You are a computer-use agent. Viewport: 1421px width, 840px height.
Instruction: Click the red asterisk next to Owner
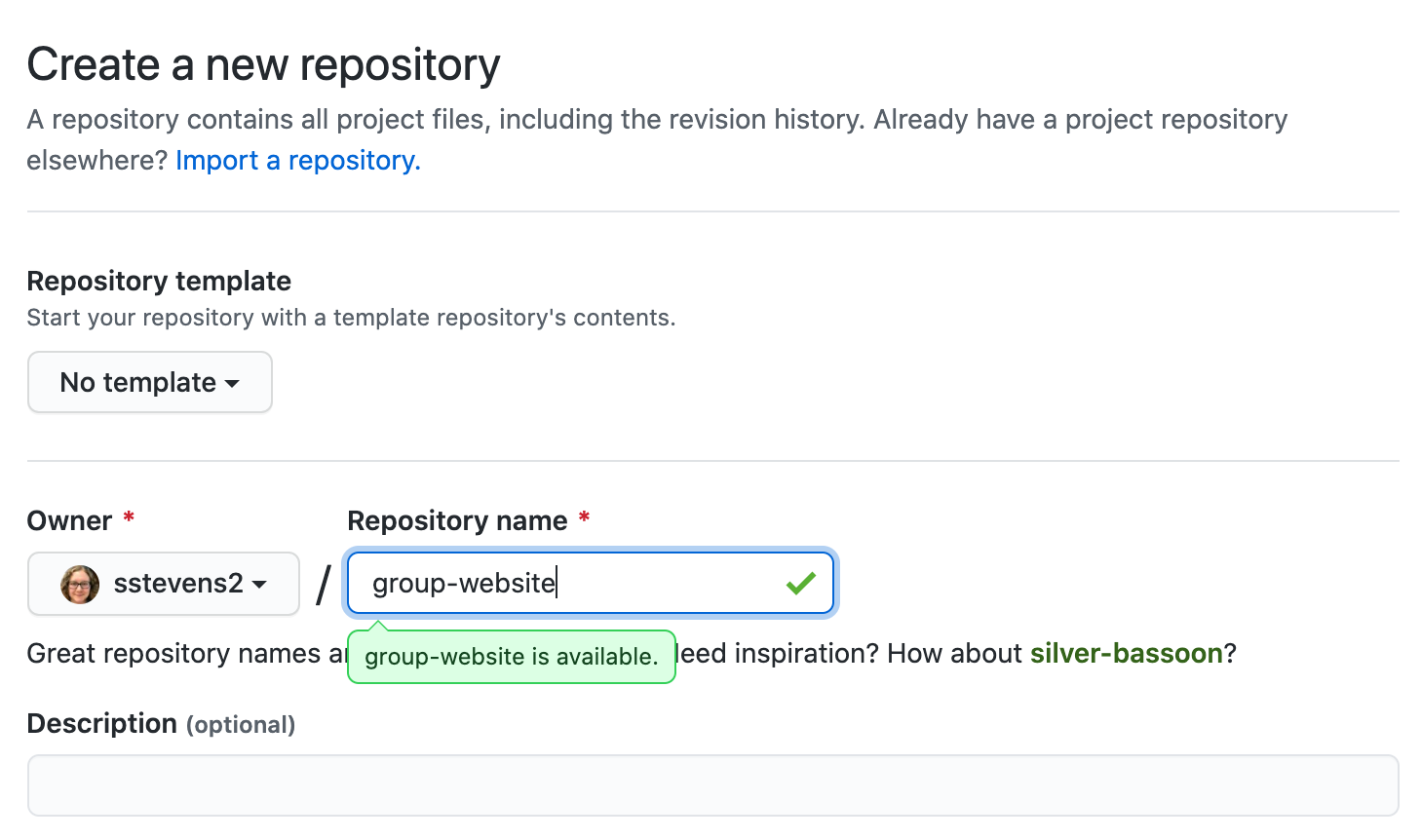(x=128, y=520)
